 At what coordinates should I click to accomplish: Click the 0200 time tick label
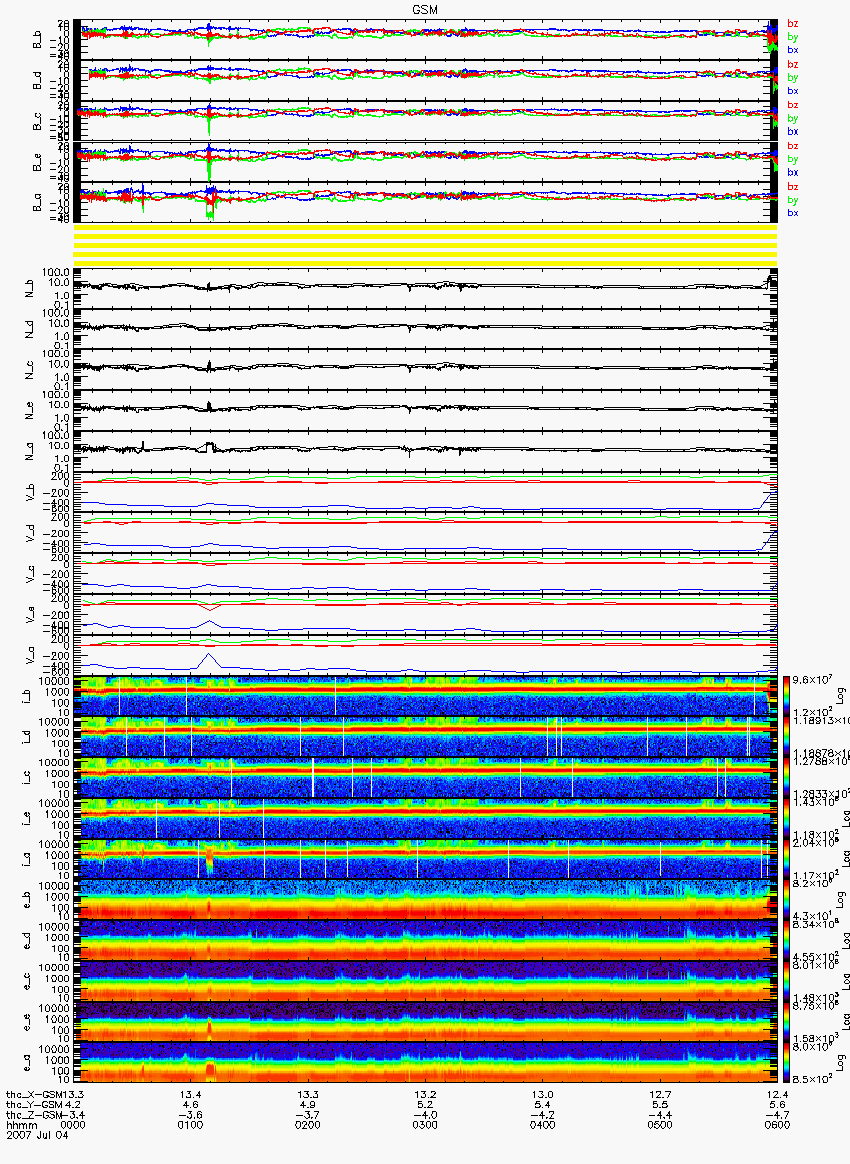[307, 1125]
